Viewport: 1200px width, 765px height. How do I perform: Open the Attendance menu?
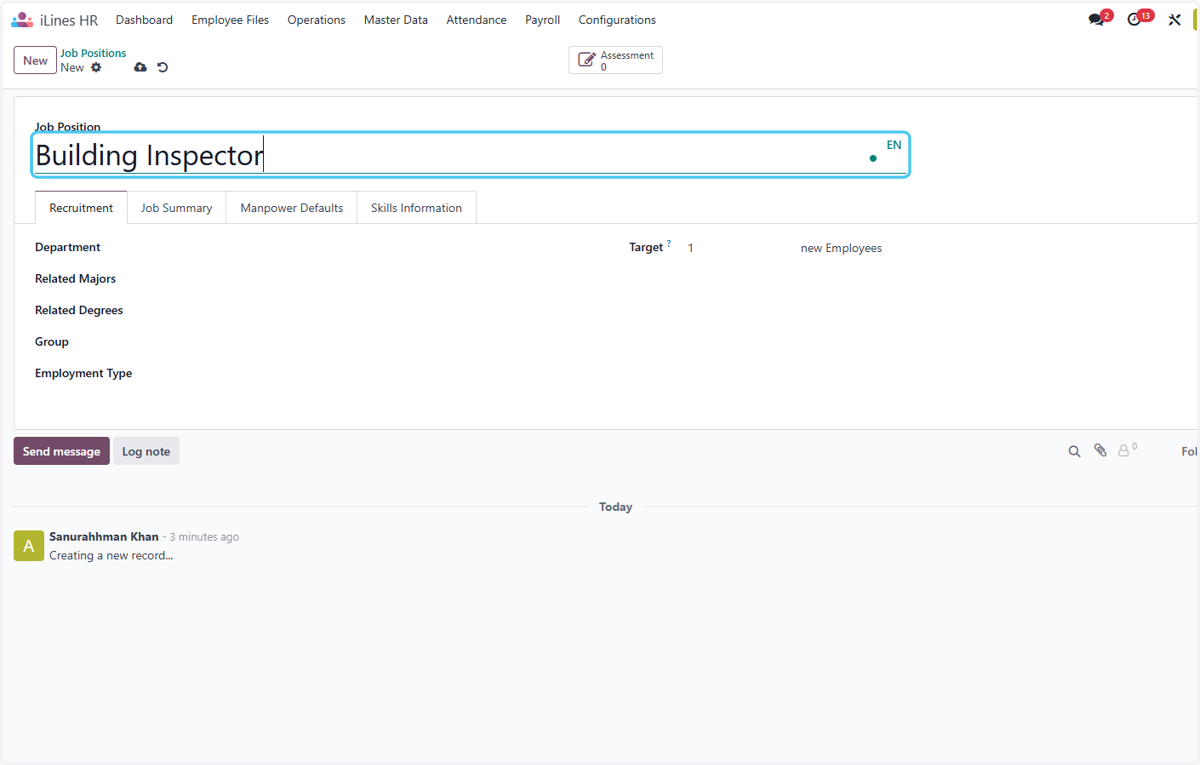click(476, 20)
